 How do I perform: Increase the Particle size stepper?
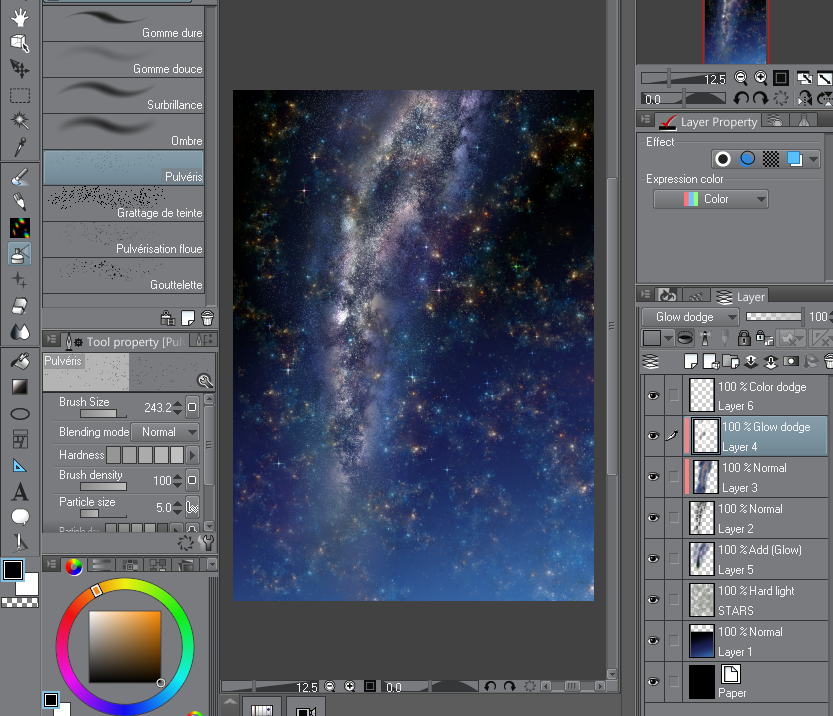click(x=177, y=504)
